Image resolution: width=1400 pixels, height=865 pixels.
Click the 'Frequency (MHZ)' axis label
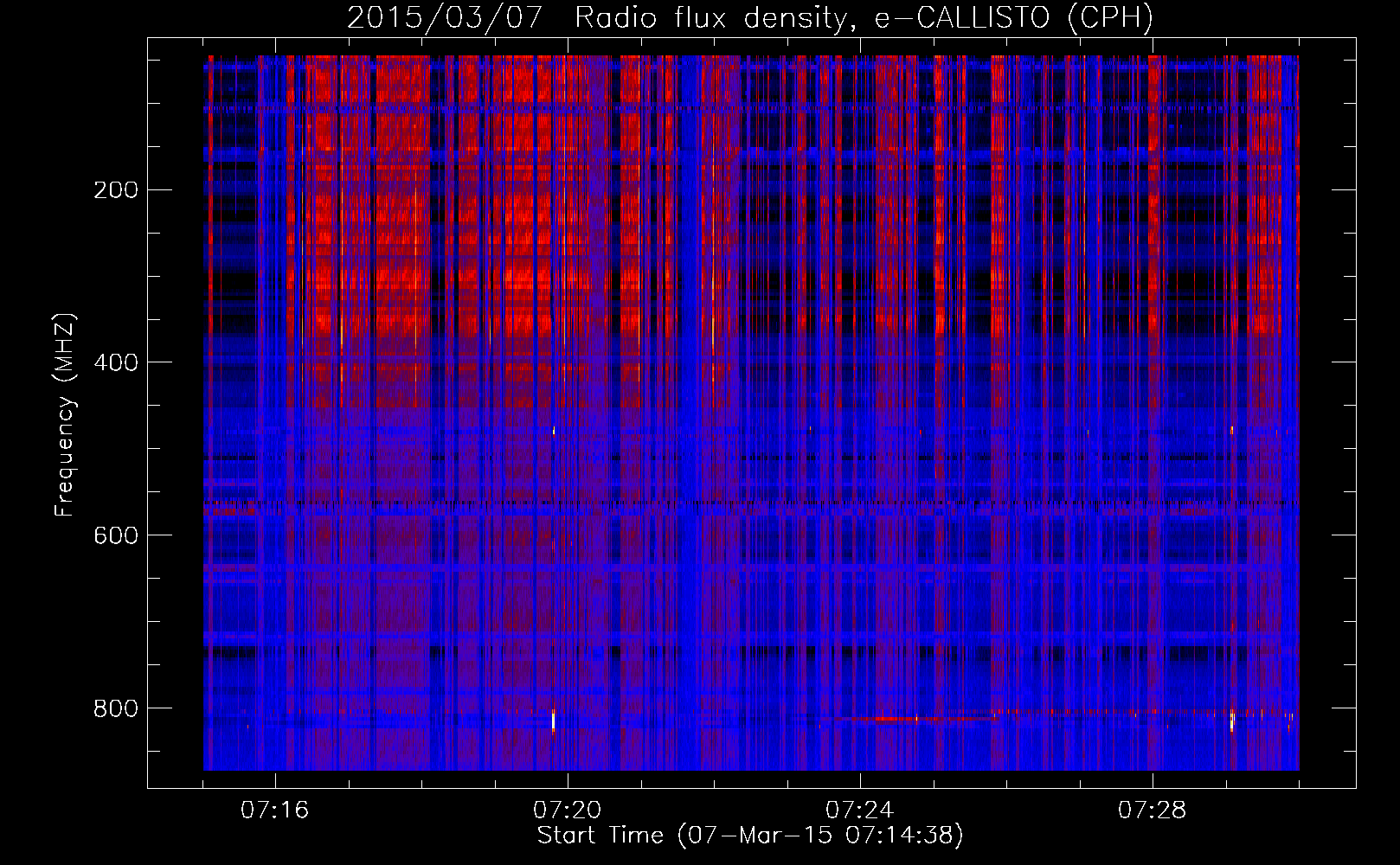[65, 415]
